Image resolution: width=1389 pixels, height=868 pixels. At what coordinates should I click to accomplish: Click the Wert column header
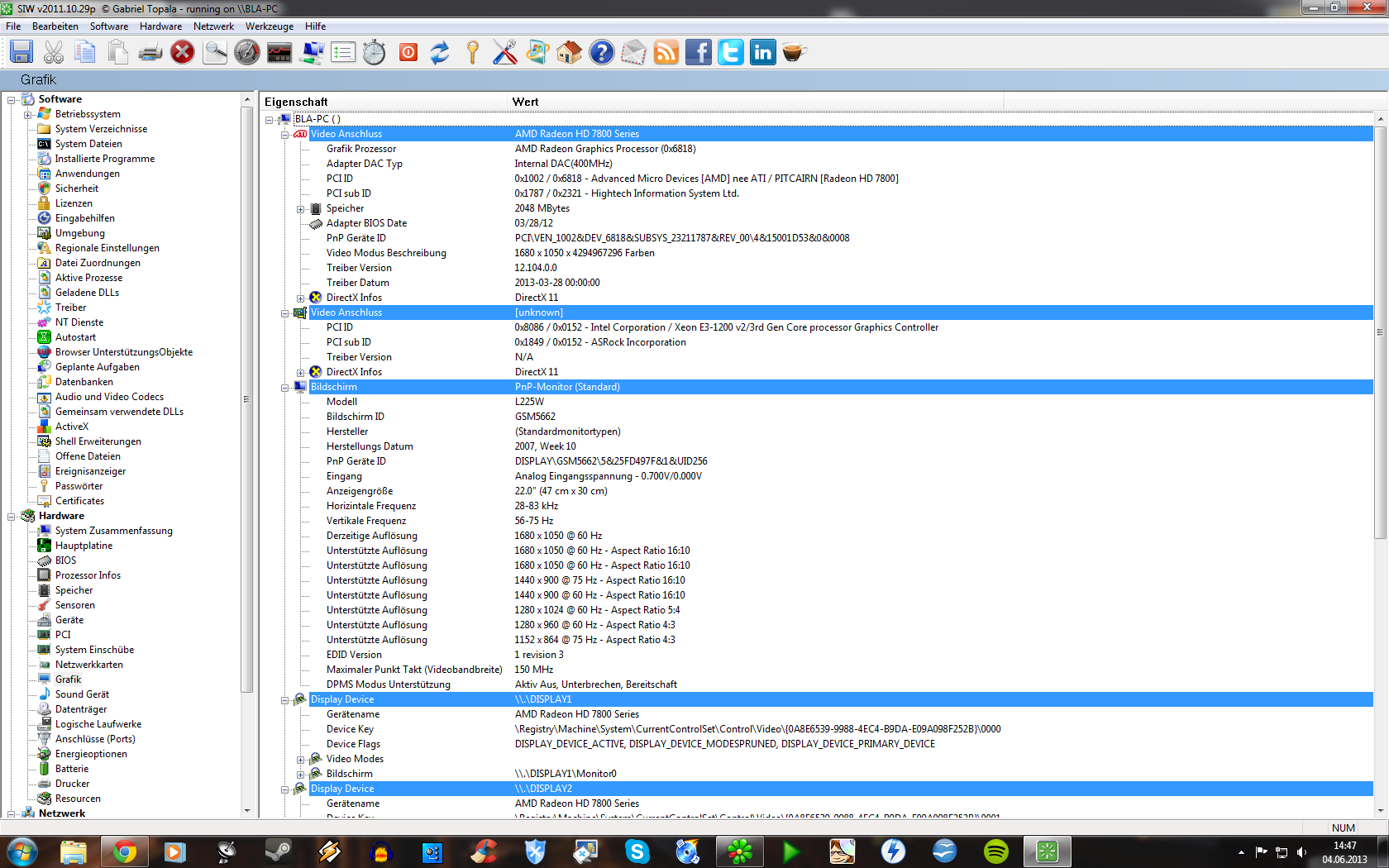click(756, 102)
